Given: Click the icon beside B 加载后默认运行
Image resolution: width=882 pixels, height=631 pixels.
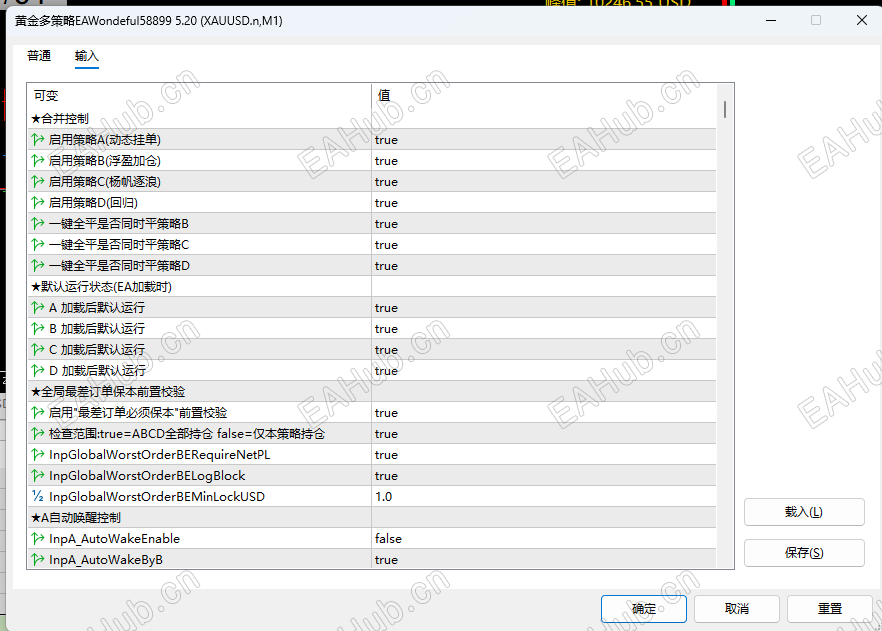Looking at the screenshot, I should [x=38, y=328].
